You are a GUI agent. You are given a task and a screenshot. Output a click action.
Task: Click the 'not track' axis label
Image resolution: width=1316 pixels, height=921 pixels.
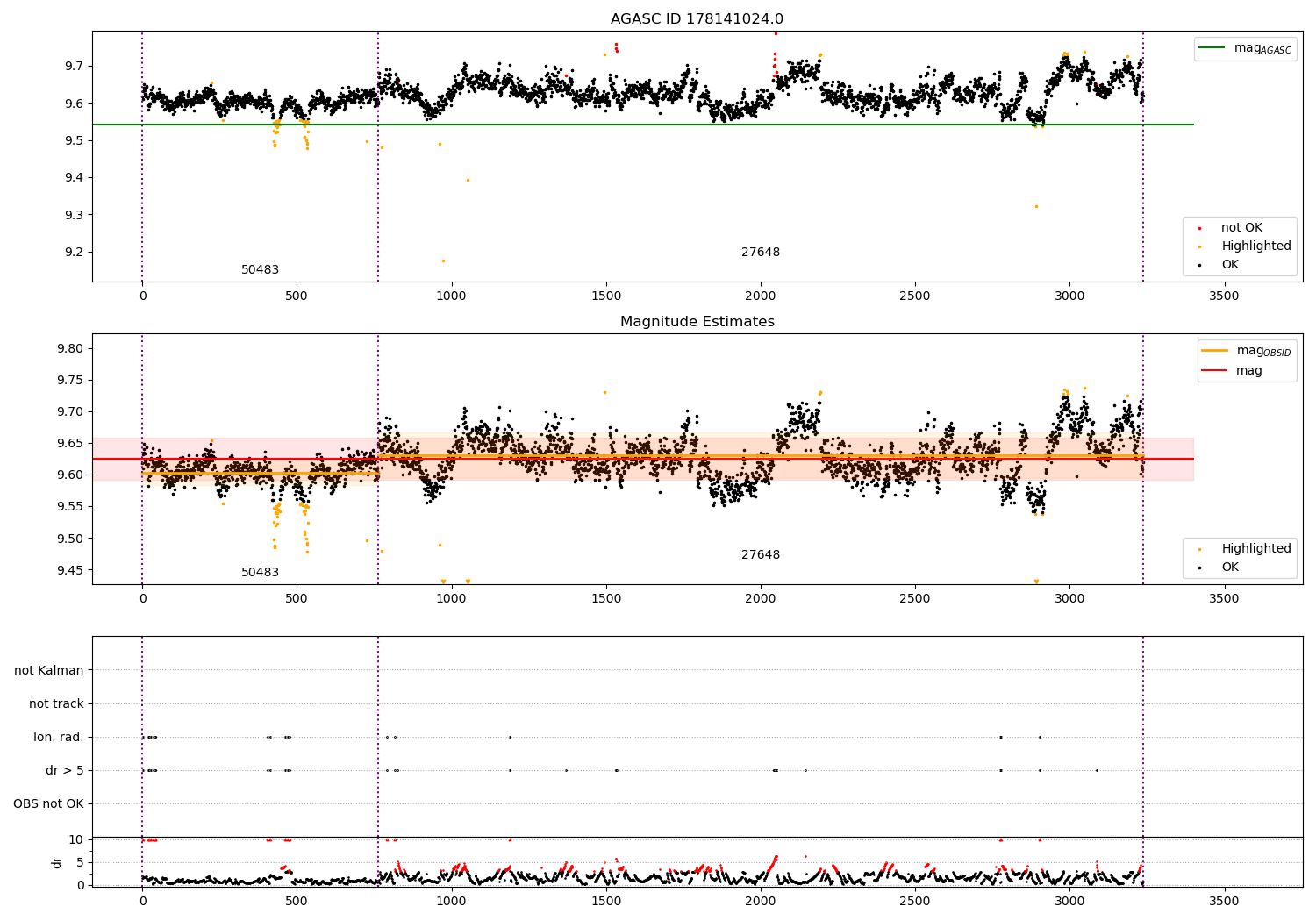[56, 704]
